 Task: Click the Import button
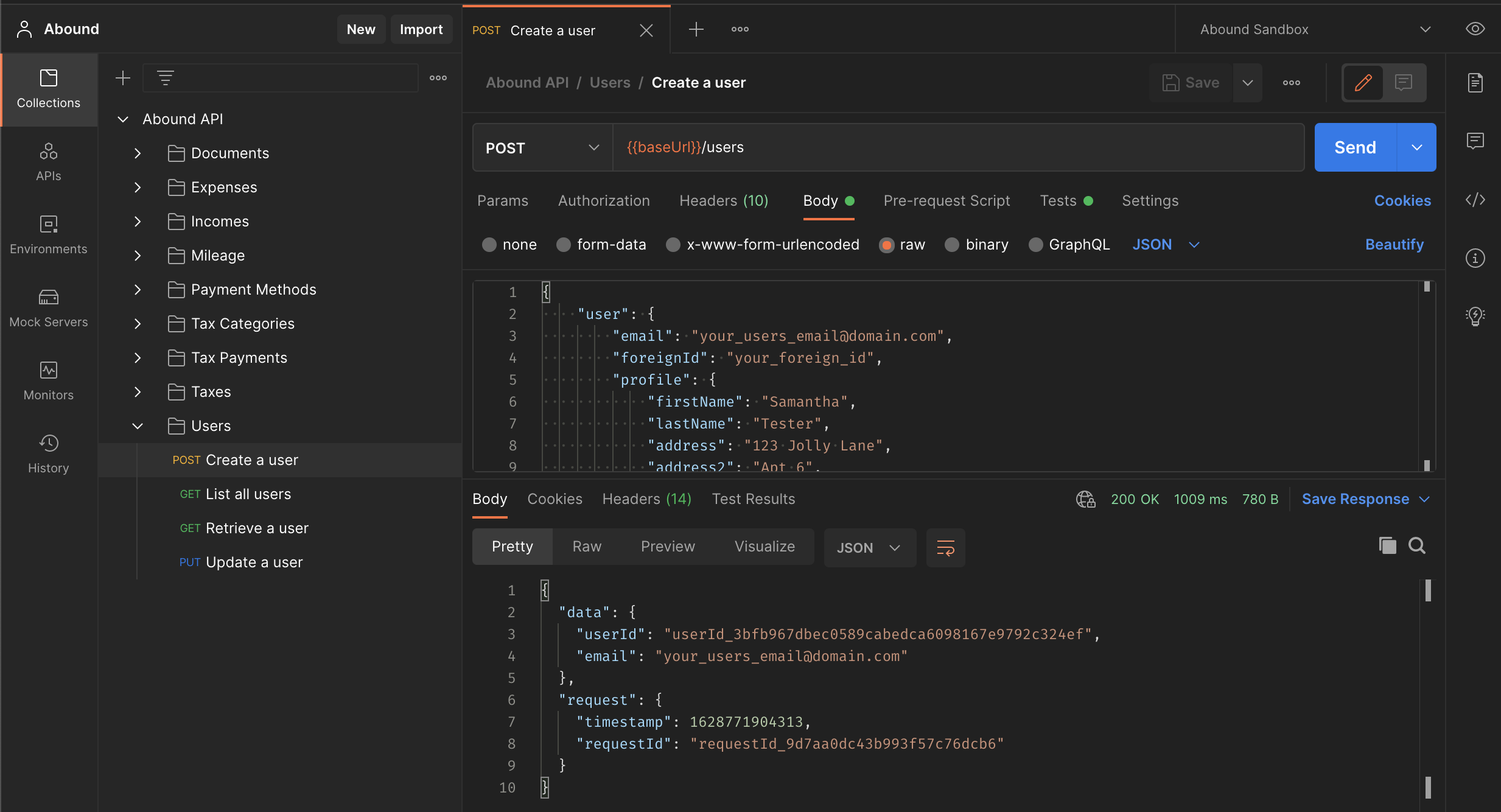pyautogui.click(x=421, y=29)
